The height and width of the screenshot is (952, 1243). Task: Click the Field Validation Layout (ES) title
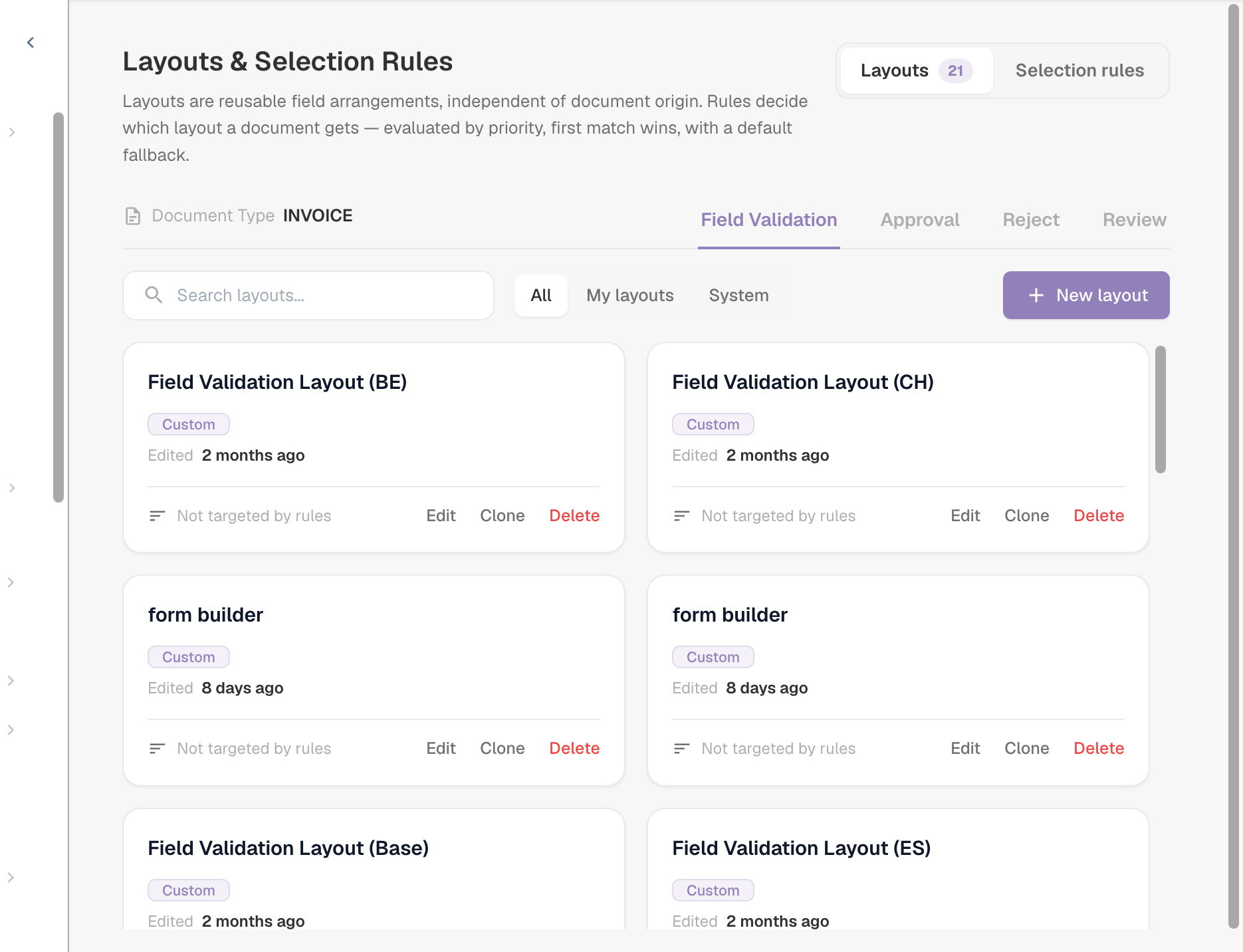coord(801,848)
